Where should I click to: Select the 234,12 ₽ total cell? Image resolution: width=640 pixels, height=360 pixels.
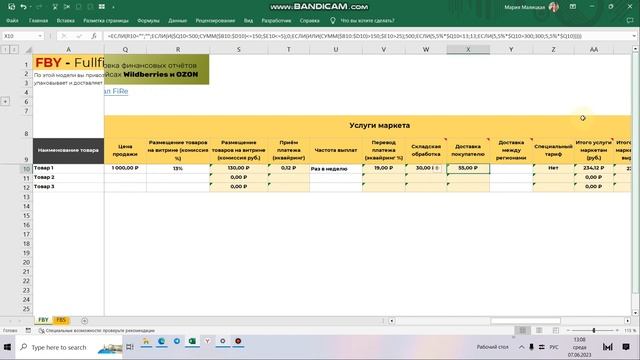593,168
